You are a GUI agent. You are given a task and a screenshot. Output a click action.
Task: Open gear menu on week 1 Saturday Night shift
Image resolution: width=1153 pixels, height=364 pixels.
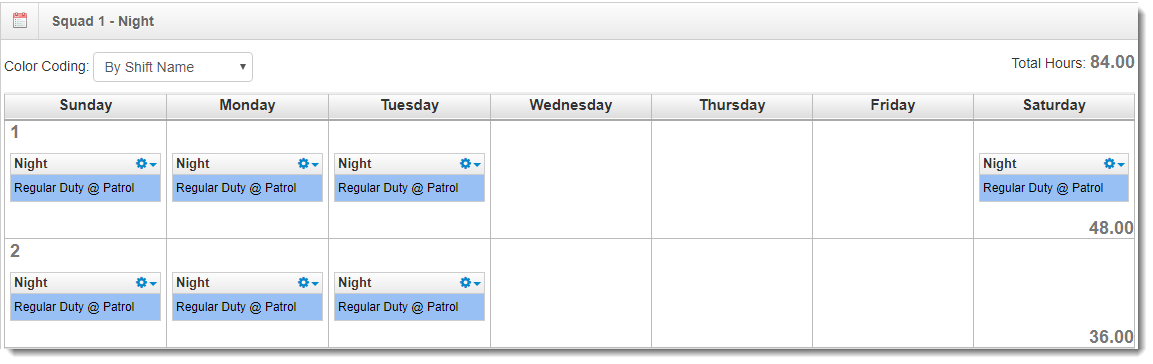click(x=1115, y=164)
